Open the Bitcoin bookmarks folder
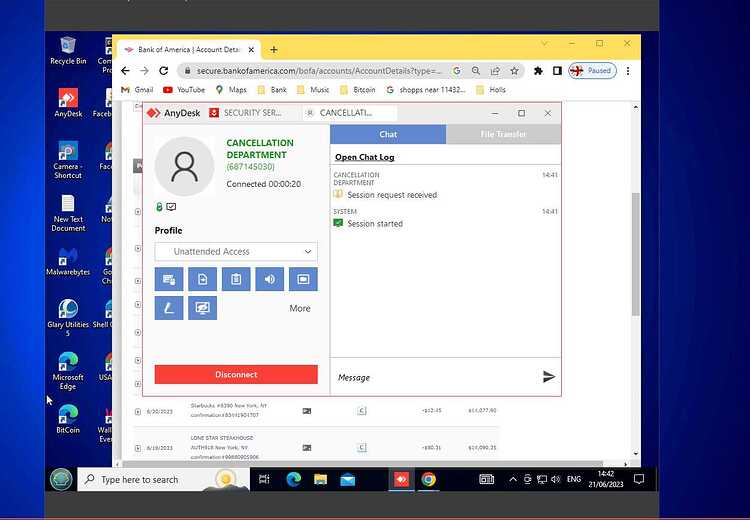This screenshot has width=750, height=520. [x=357, y=90]
